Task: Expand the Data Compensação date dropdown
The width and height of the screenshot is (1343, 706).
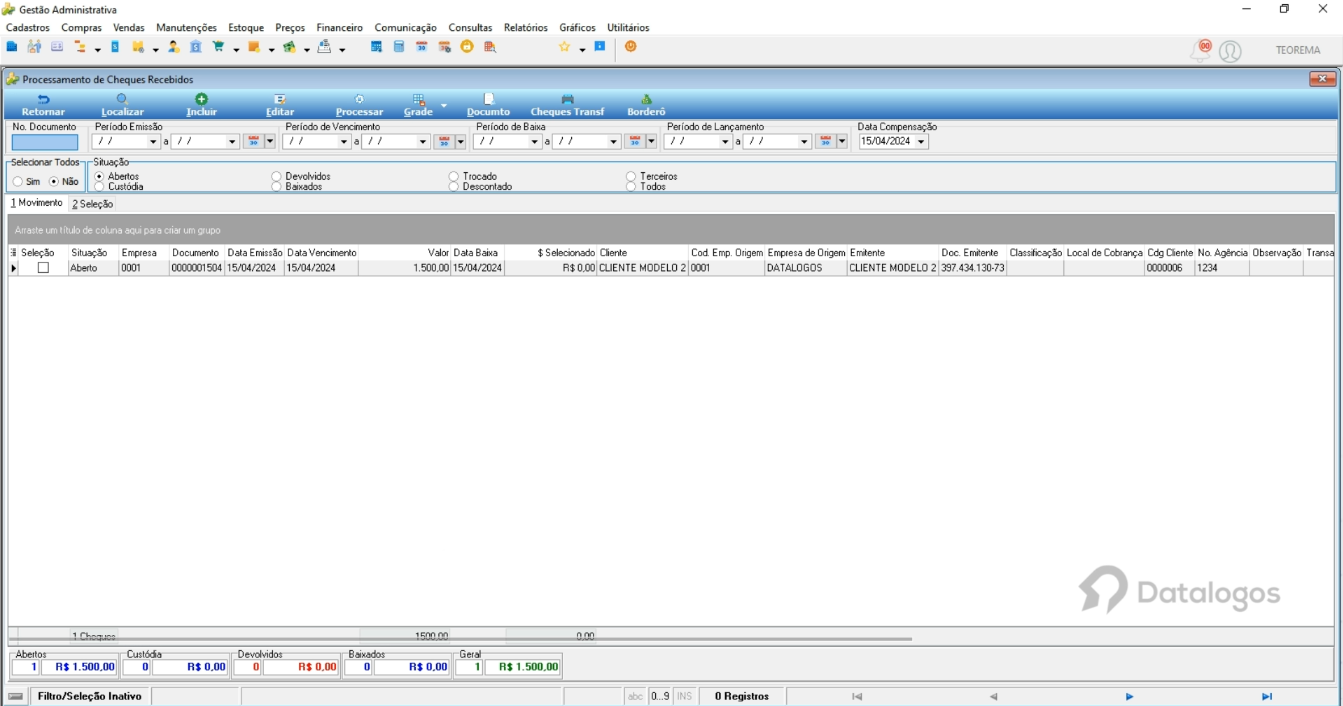Action: [x=921, y=142]
